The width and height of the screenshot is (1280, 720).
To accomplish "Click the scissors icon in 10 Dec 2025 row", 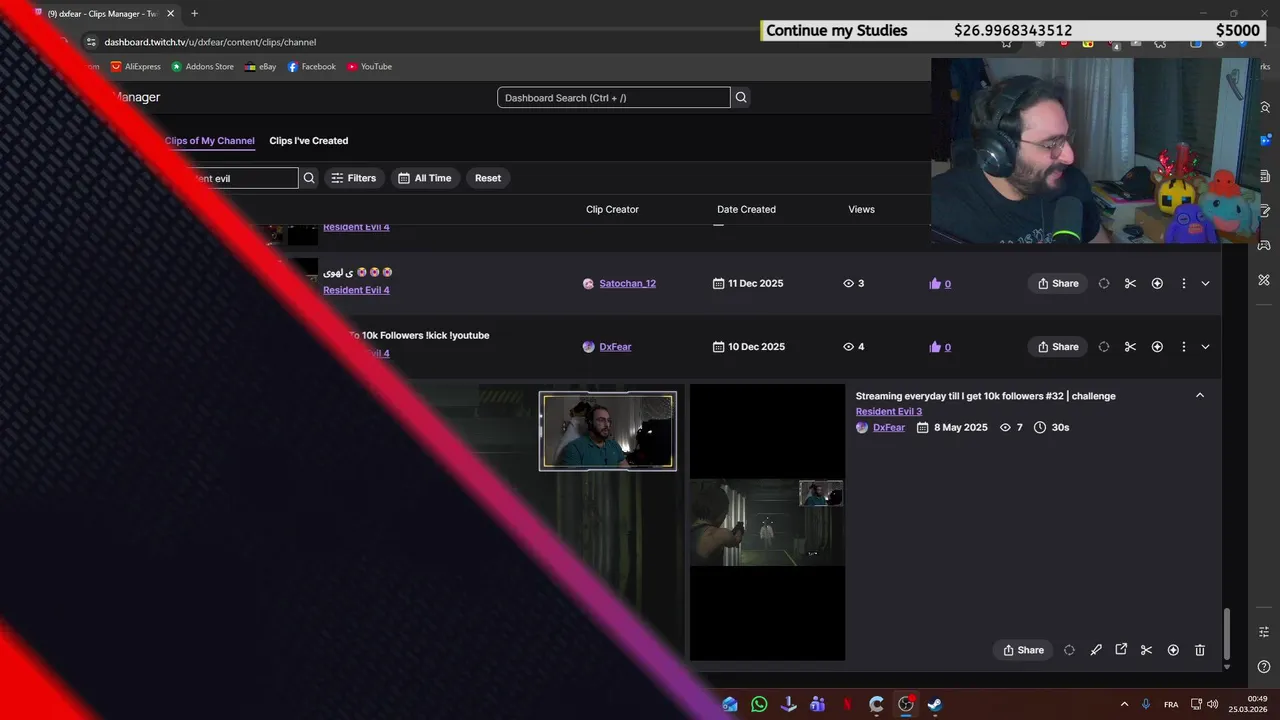I will pyautogui.click(x=1130, y=347).
